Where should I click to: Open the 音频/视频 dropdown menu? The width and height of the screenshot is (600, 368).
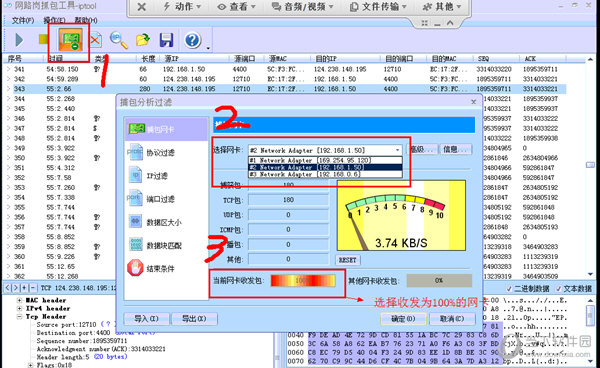tap(302, 7)
